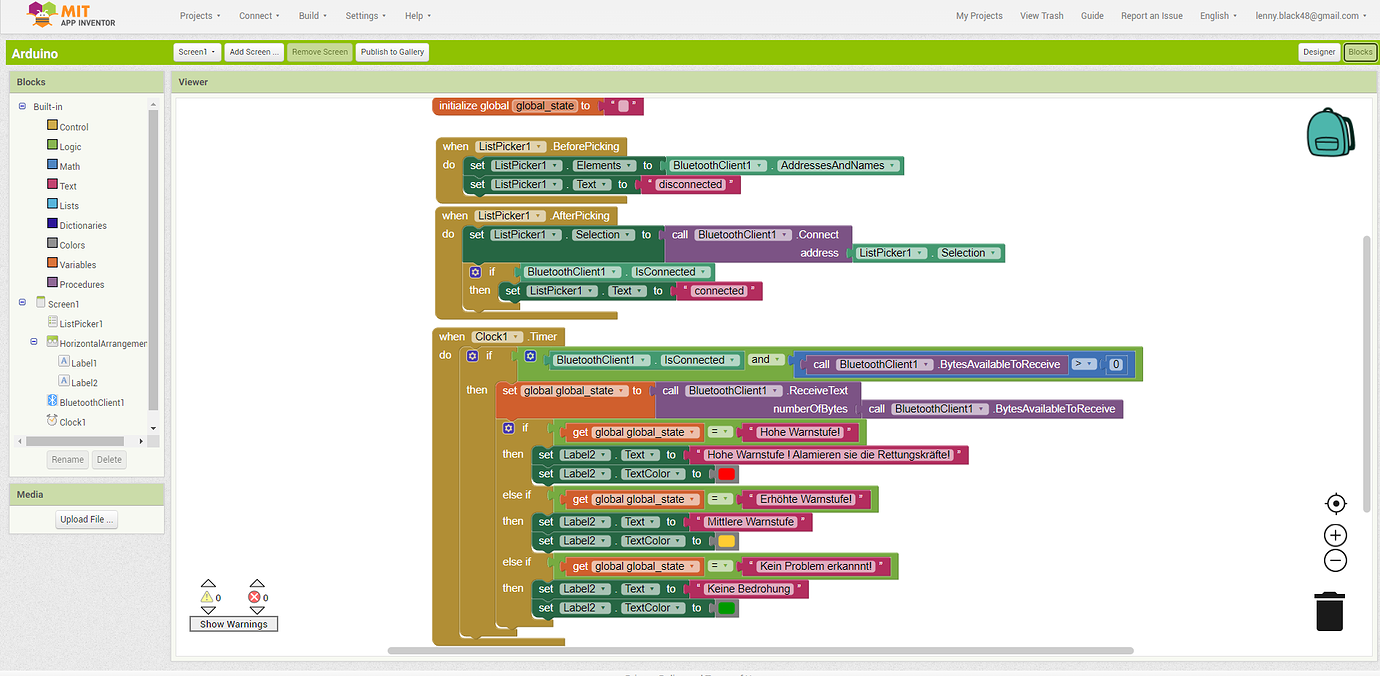Collapse the Built-in tree node
Screen dimensions: 1380x676
tap(22, 106)
